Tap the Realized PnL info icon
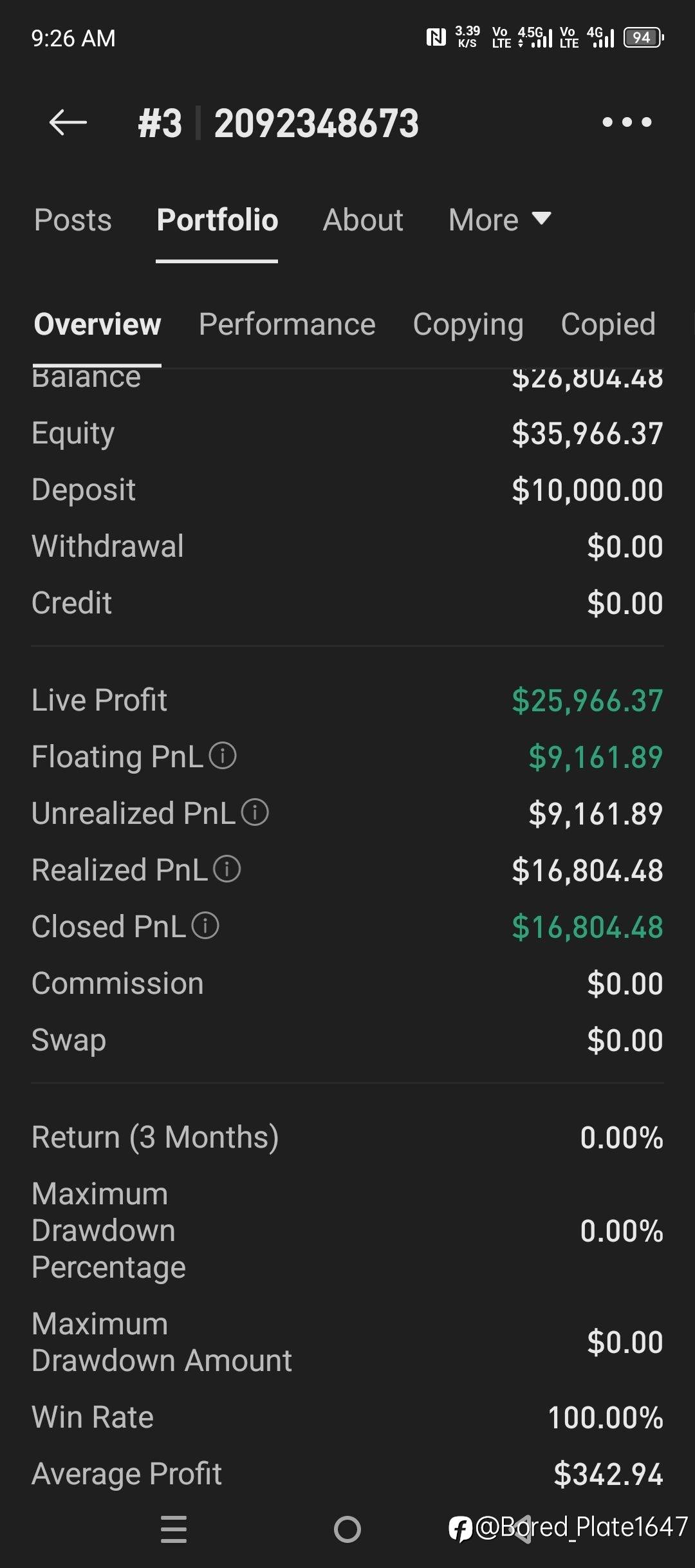Screen dimensions: 695x1568 point(227,869)
